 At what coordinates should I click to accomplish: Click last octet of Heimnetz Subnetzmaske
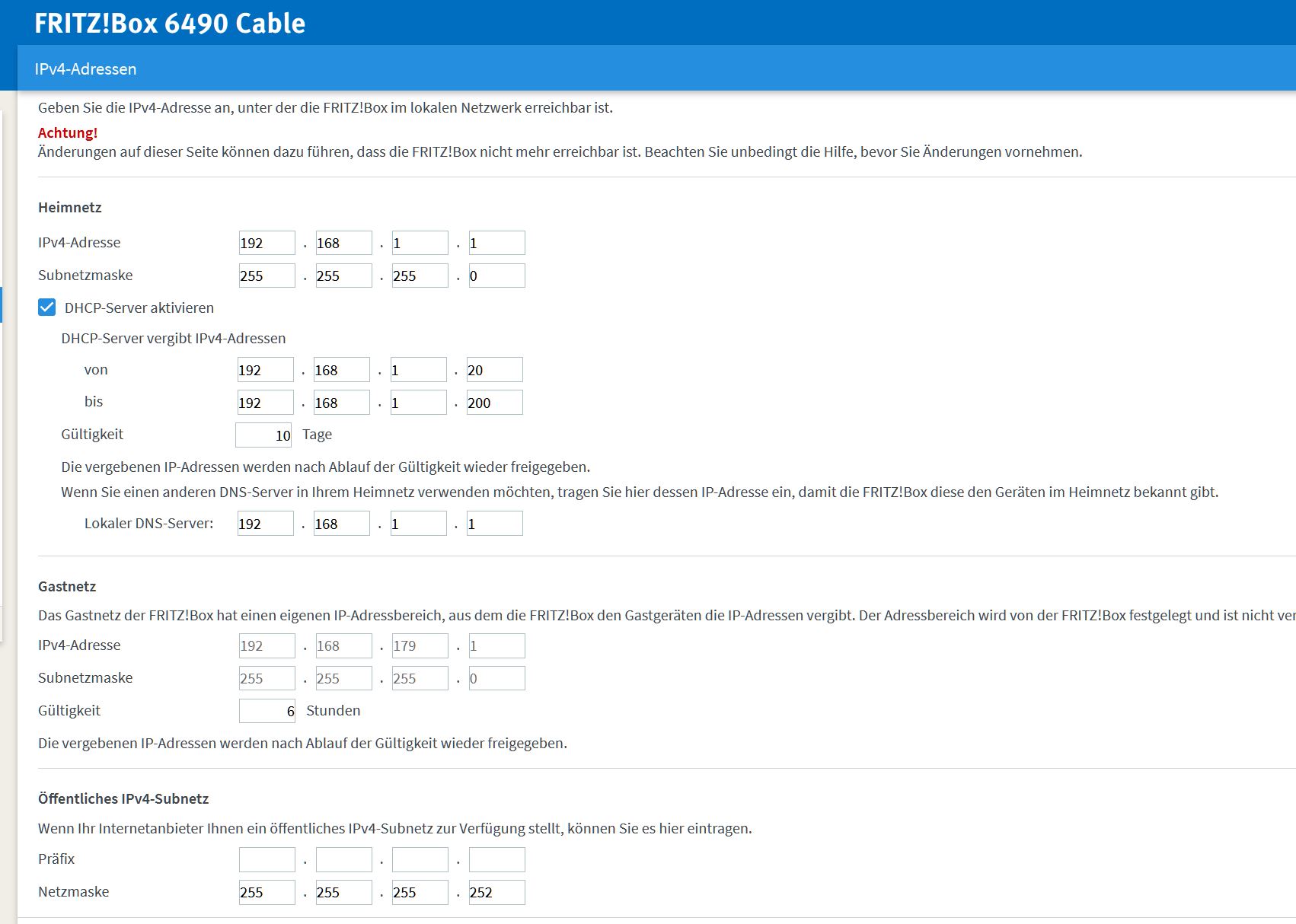tap(496, 276)
